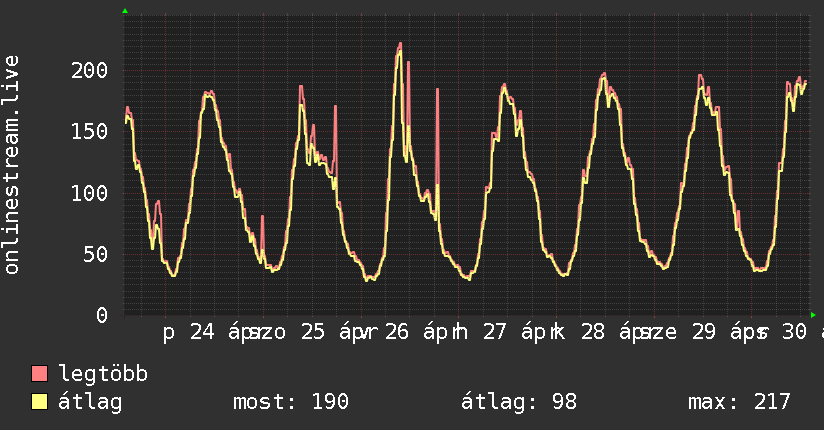Image resolution: width=824 pixels, height=430 pixels.
Task: Select the legtöbb legend label
Action: click(103, 373)
